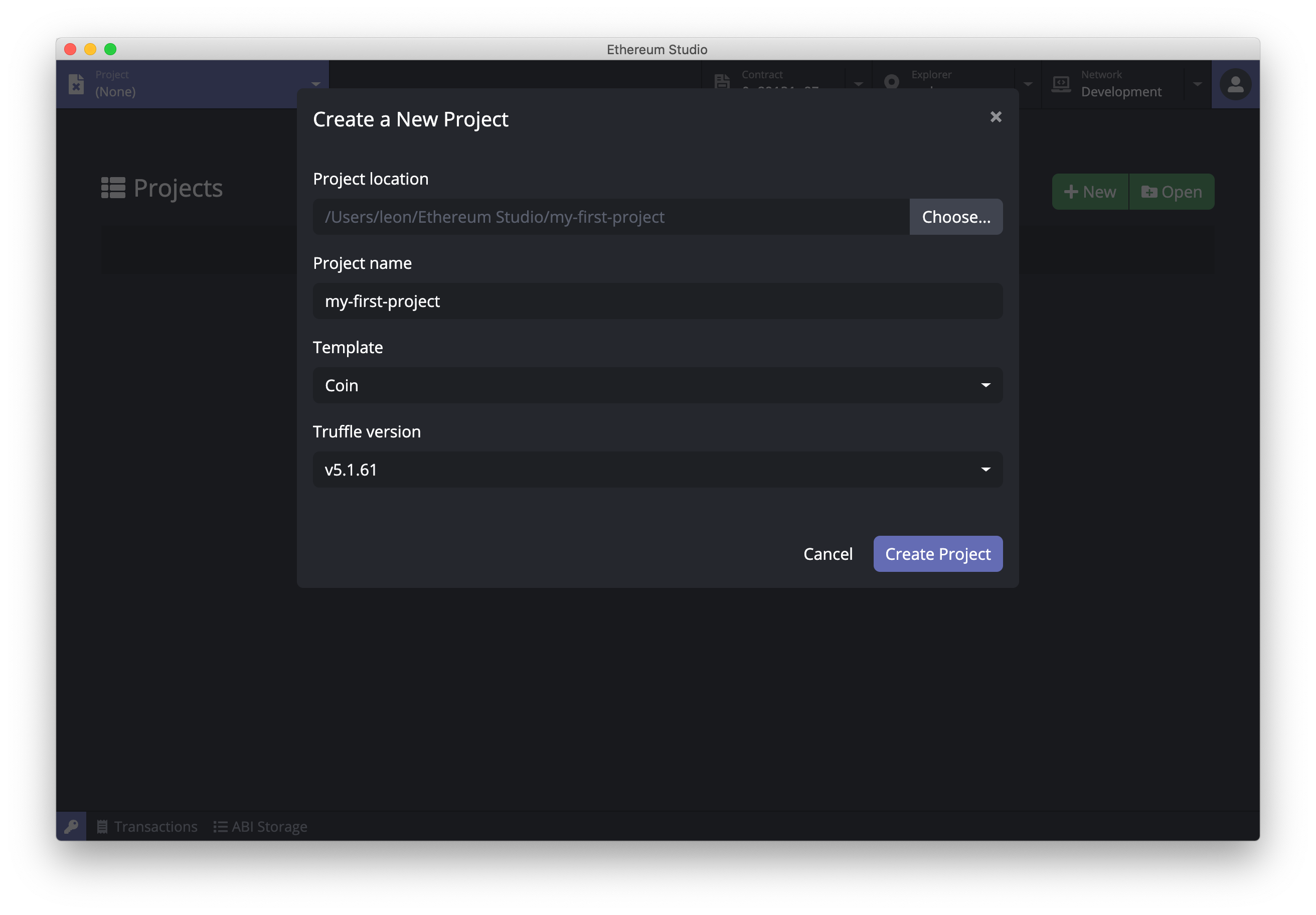Click the Project file icon
Screen dimensions: 1316x915
(76, 84)
